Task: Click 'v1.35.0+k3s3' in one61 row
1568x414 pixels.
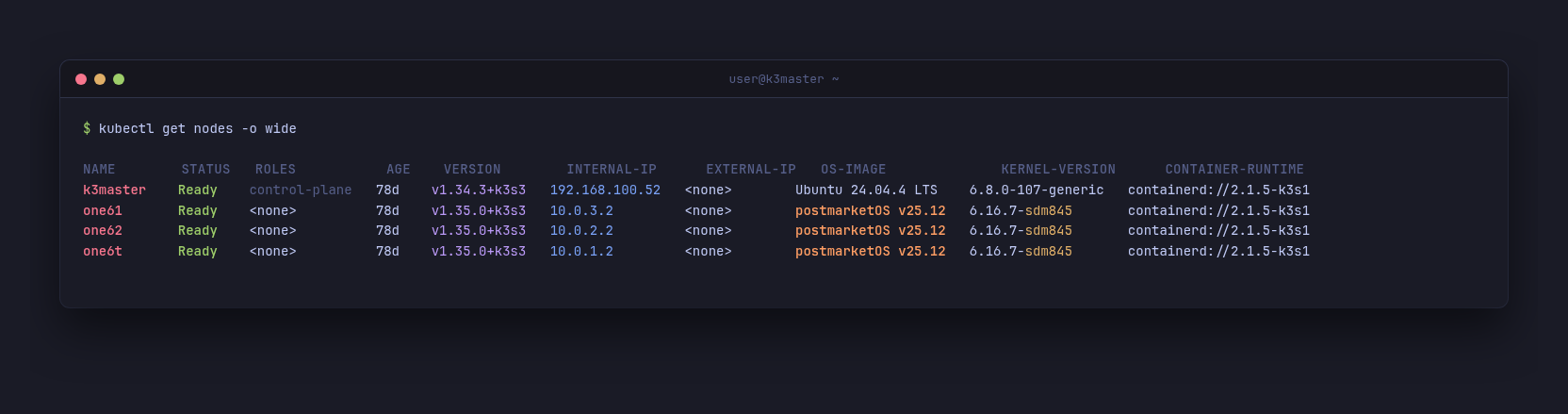Action: (x=479, y=211)
